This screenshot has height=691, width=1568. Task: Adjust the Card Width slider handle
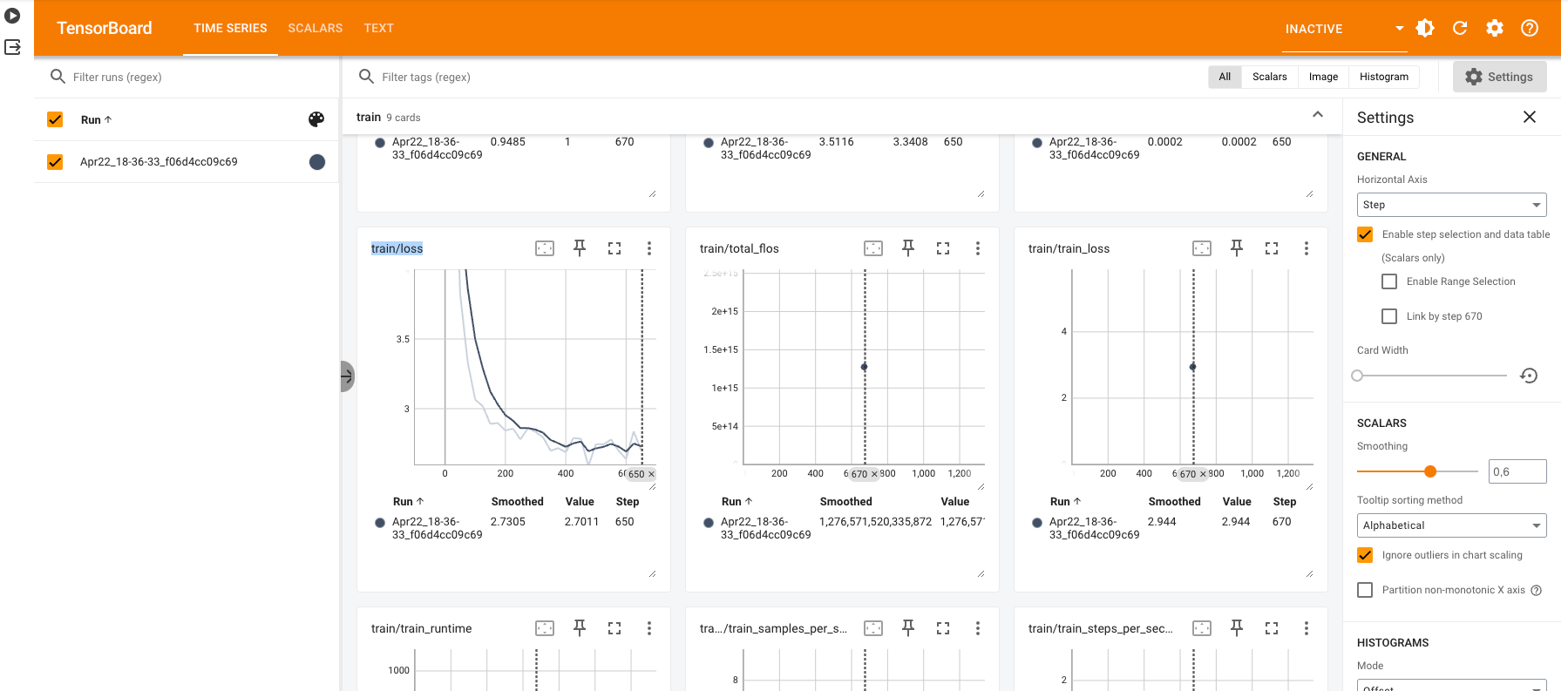[x=1357, y=376]
